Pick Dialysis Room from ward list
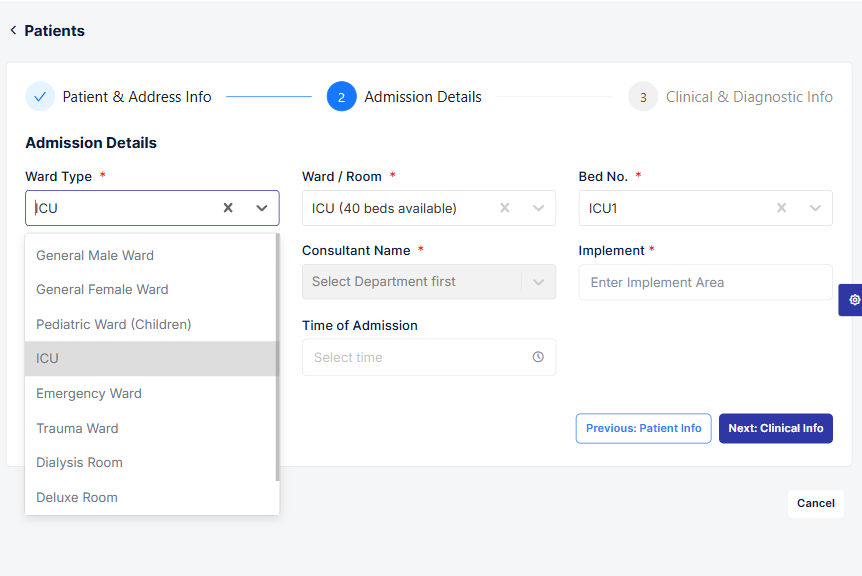Viewport: 862px width, 576px height. pos(79,462)
